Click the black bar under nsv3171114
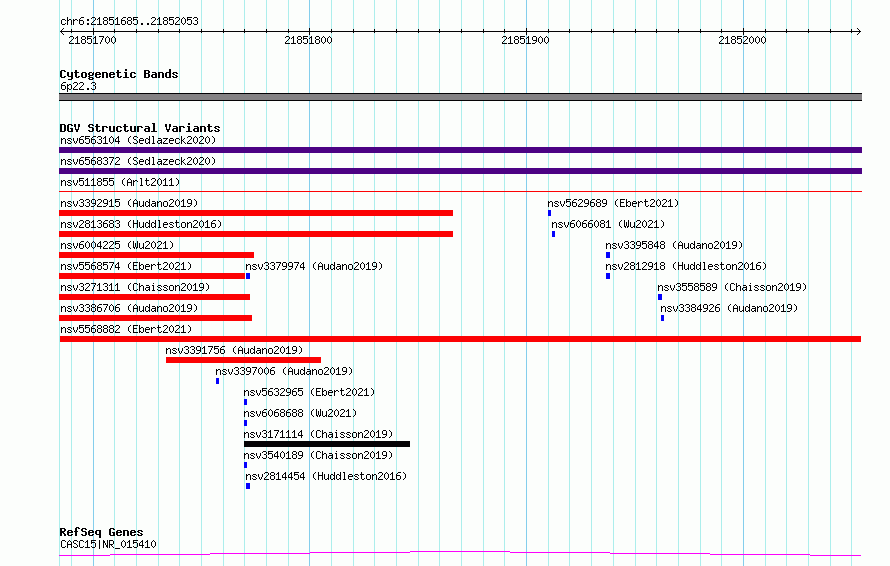This screenshot has height=566, width=890. 327,444
